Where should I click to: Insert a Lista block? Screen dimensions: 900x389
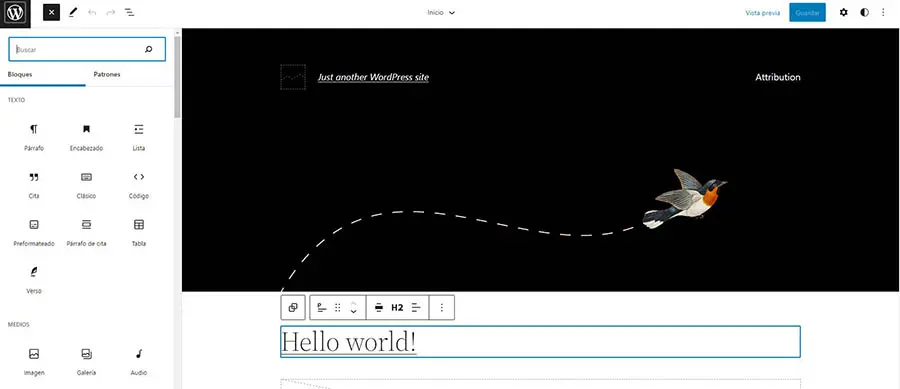click(x=138, y=137)
